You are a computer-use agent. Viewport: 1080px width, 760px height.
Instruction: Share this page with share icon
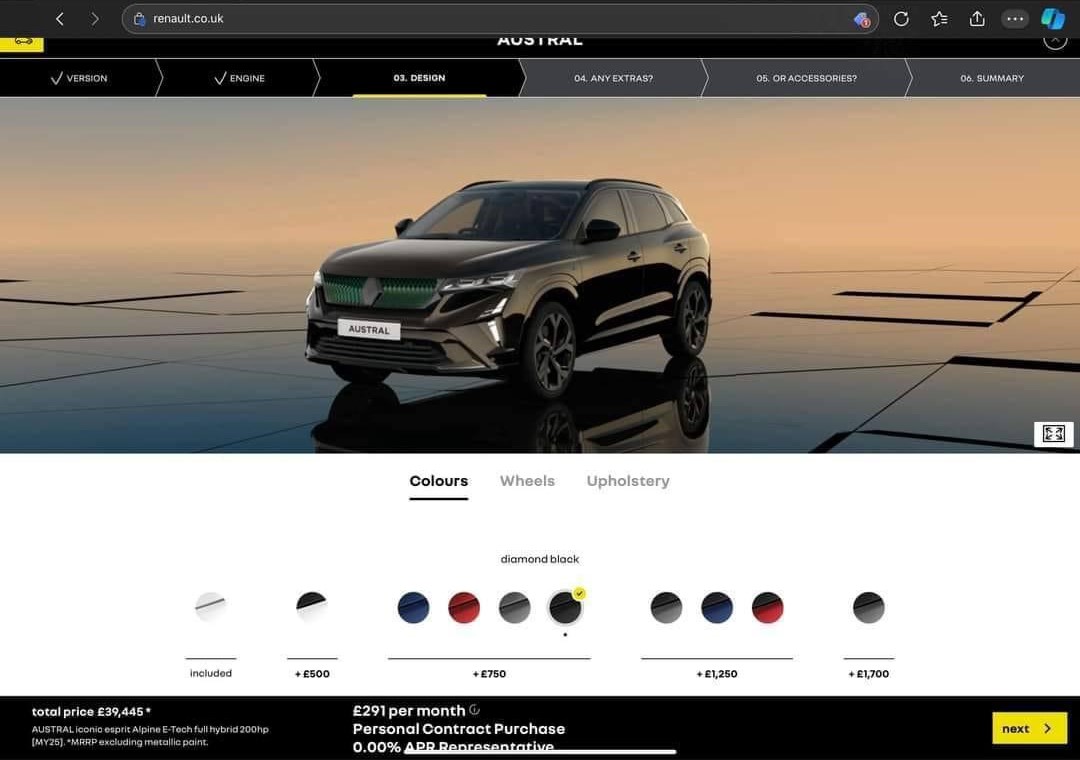[x=977, y=19]
